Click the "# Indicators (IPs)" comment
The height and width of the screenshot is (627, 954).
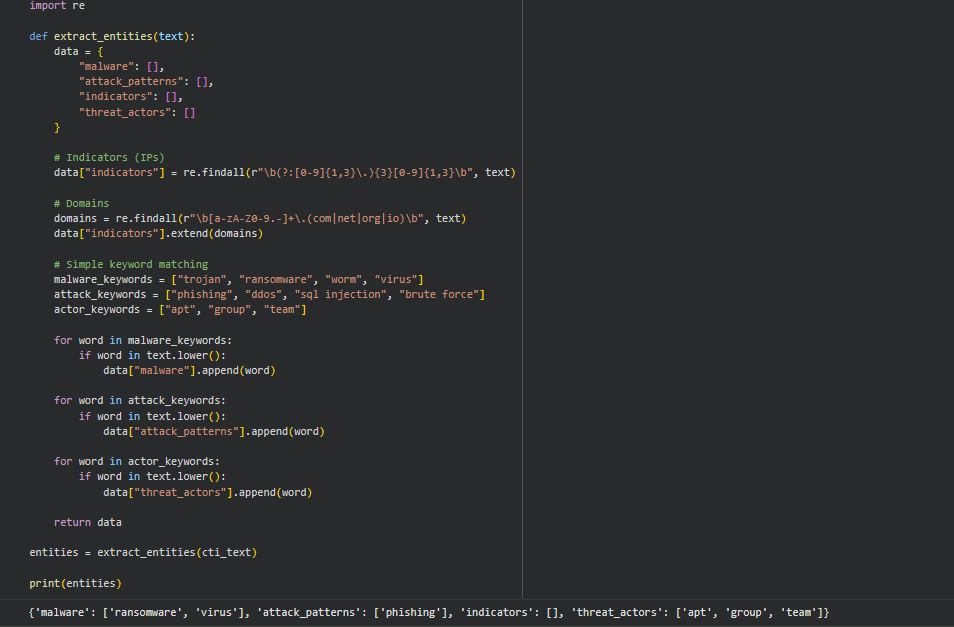coord(109,158)
